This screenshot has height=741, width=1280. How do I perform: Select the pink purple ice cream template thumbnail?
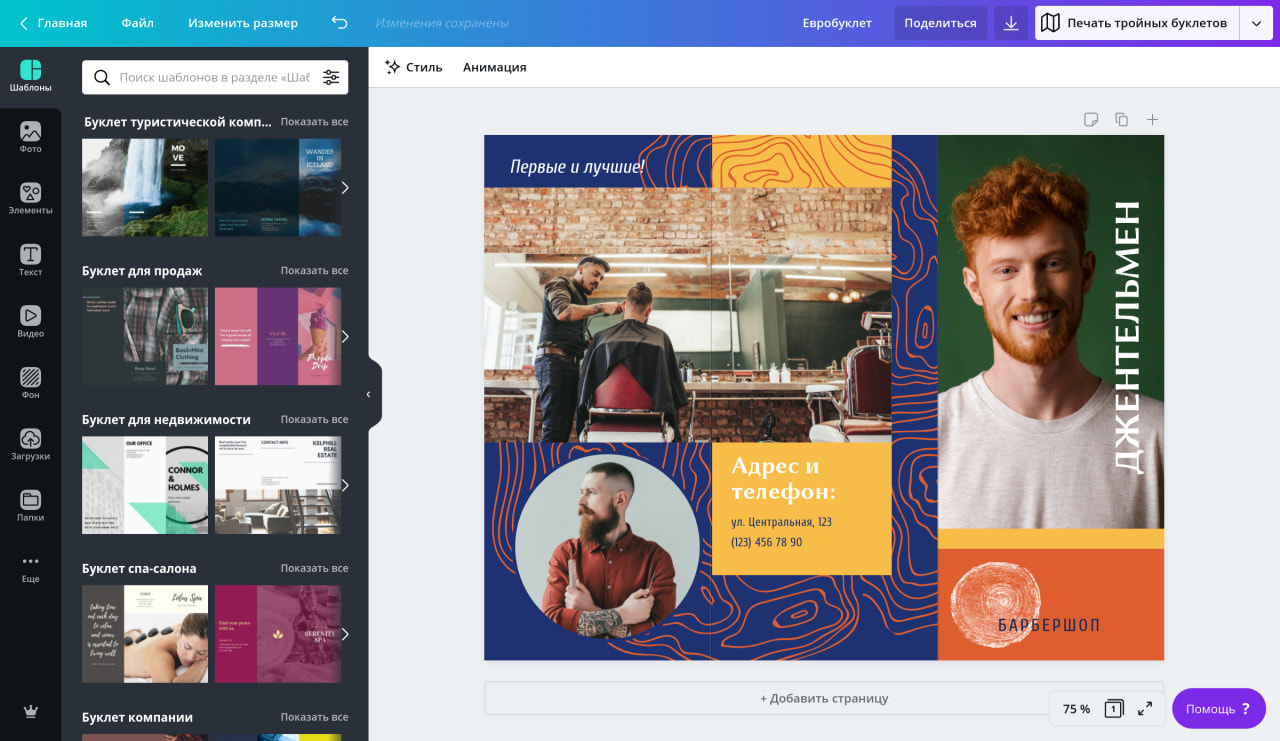pos(278,337)
